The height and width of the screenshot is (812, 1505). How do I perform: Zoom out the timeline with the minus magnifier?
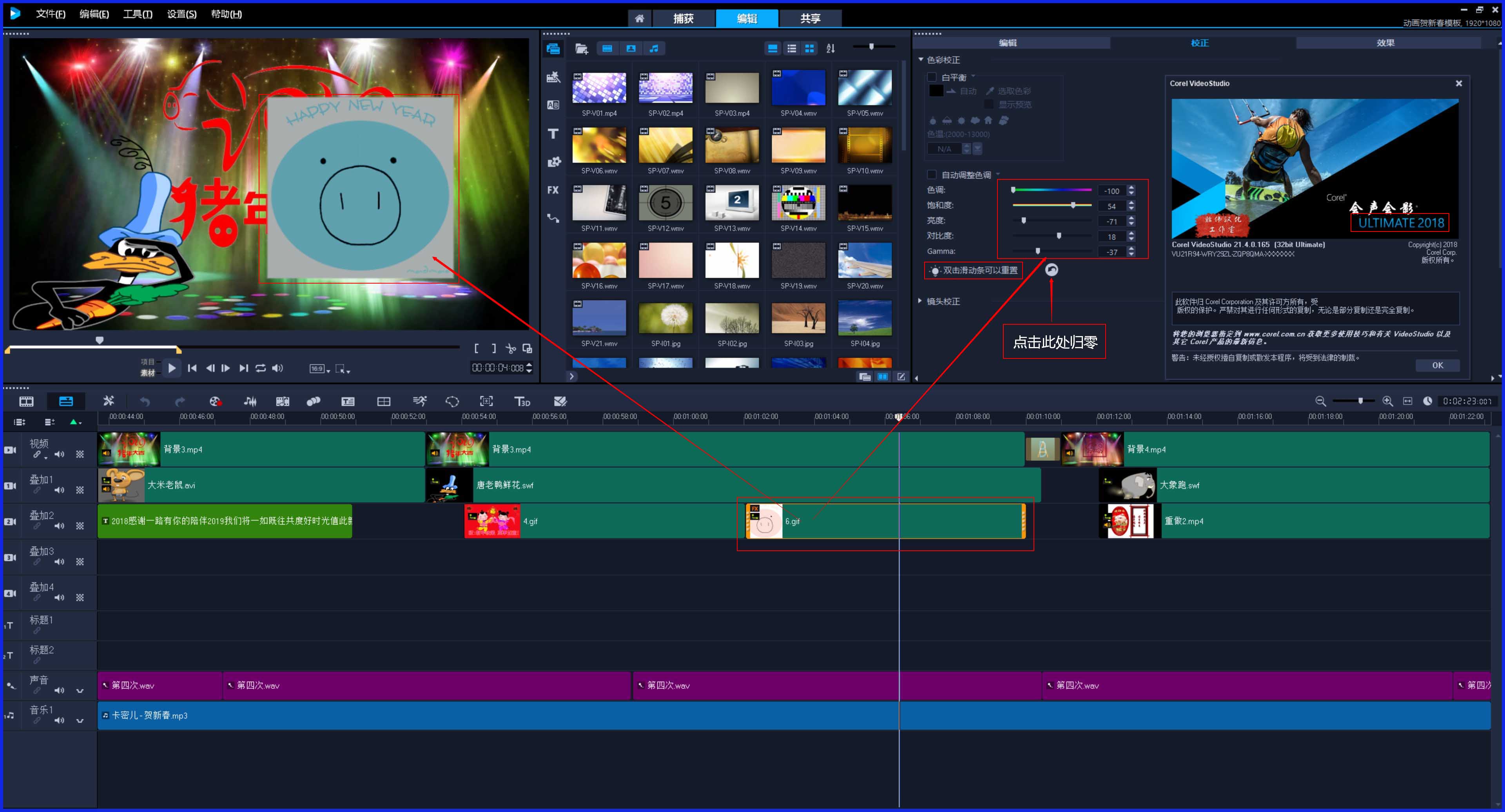click(1320, 401)
